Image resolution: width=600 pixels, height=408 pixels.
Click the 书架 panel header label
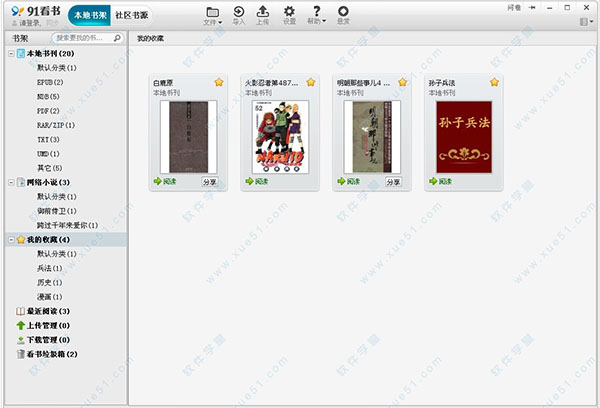point(20,38)
